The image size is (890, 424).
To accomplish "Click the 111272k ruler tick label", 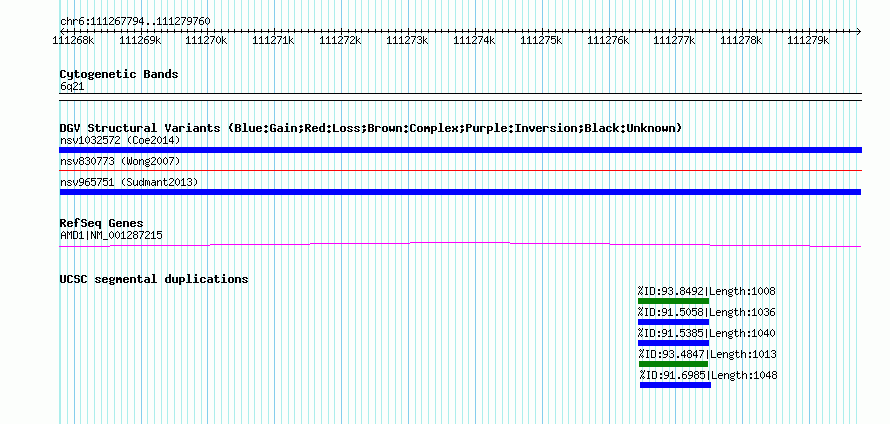I will tap(341, 40).
